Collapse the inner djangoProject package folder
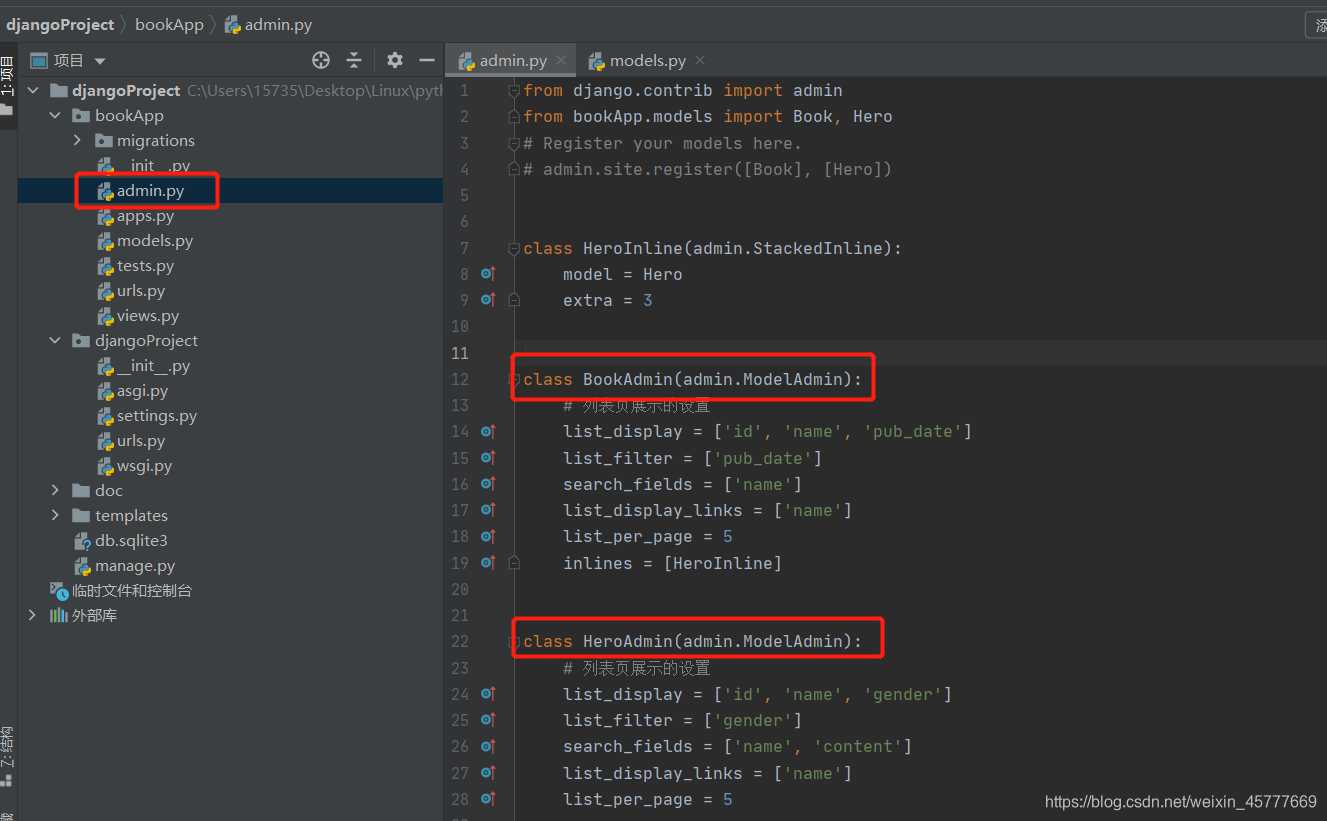Viewport: 1327px width, 821px height. (x=55, y=340)
